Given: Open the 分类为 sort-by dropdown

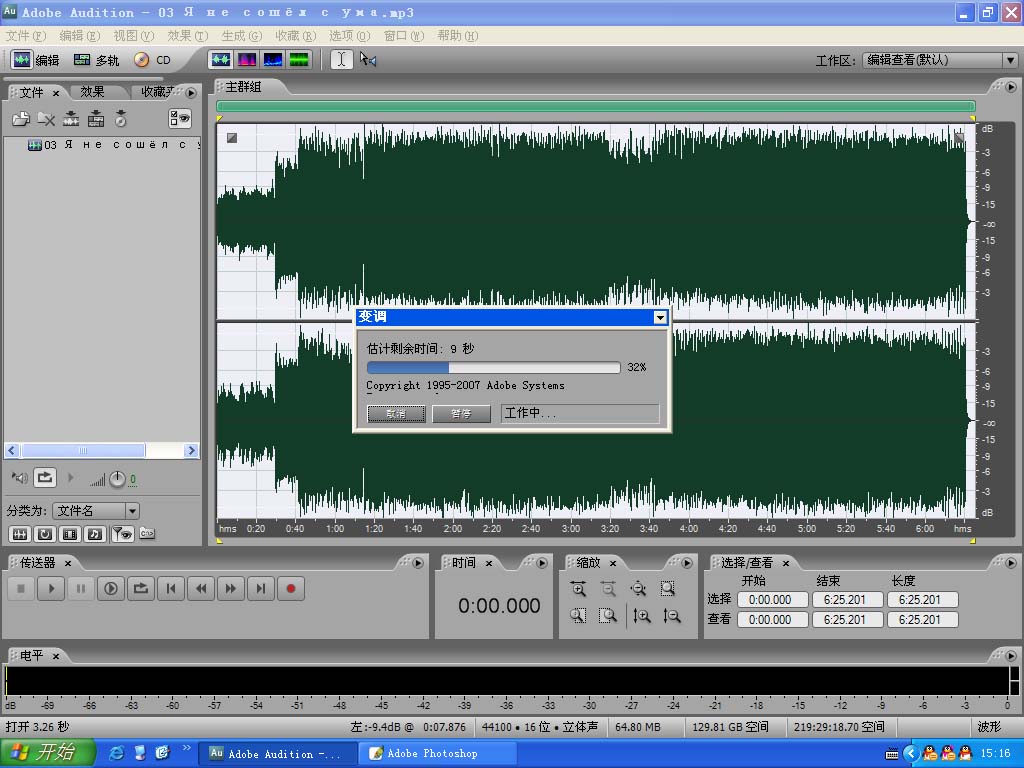Looking at the screenshot, I should (96, 511).
